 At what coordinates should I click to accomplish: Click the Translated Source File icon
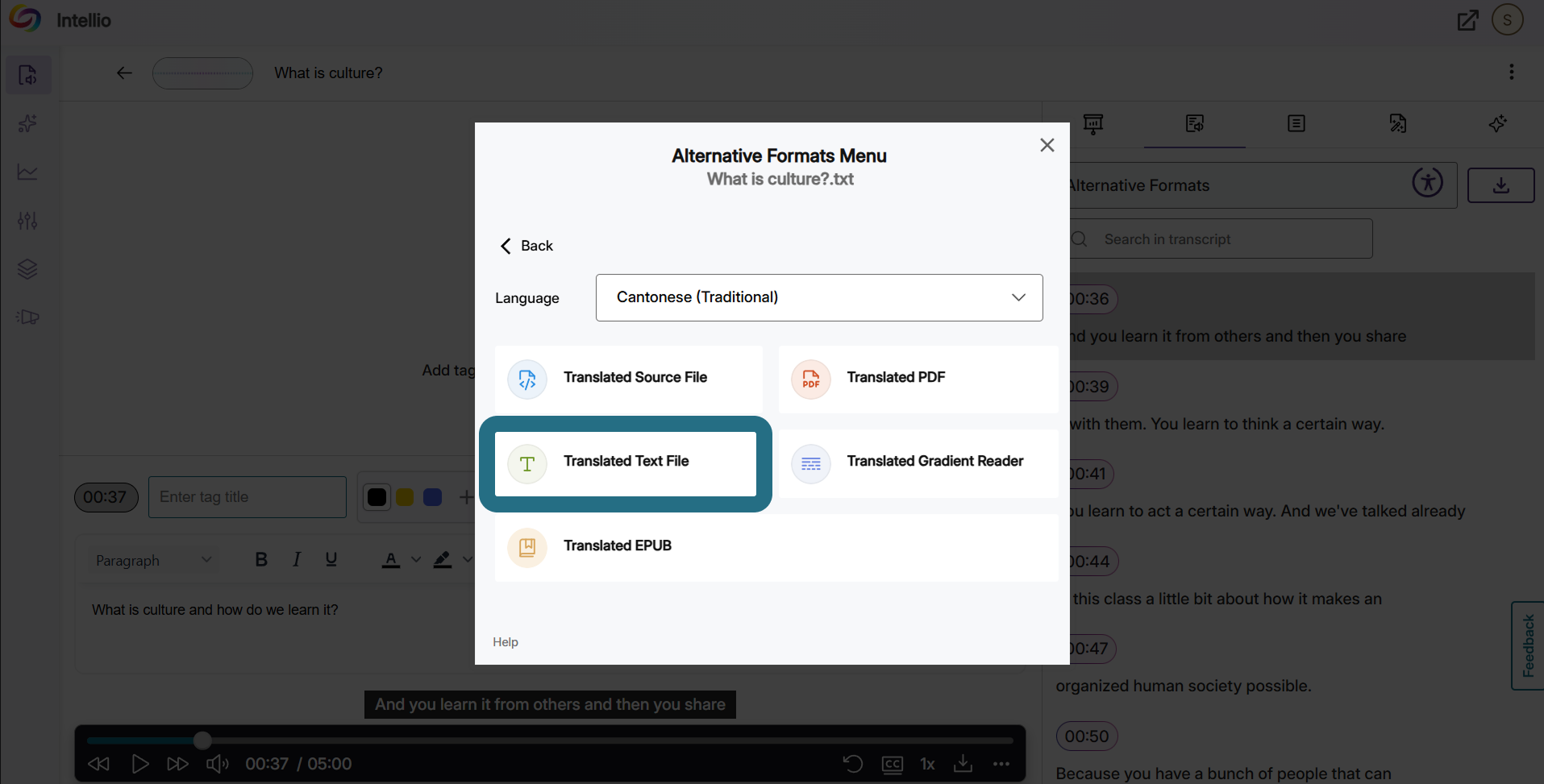coord(527,380)
